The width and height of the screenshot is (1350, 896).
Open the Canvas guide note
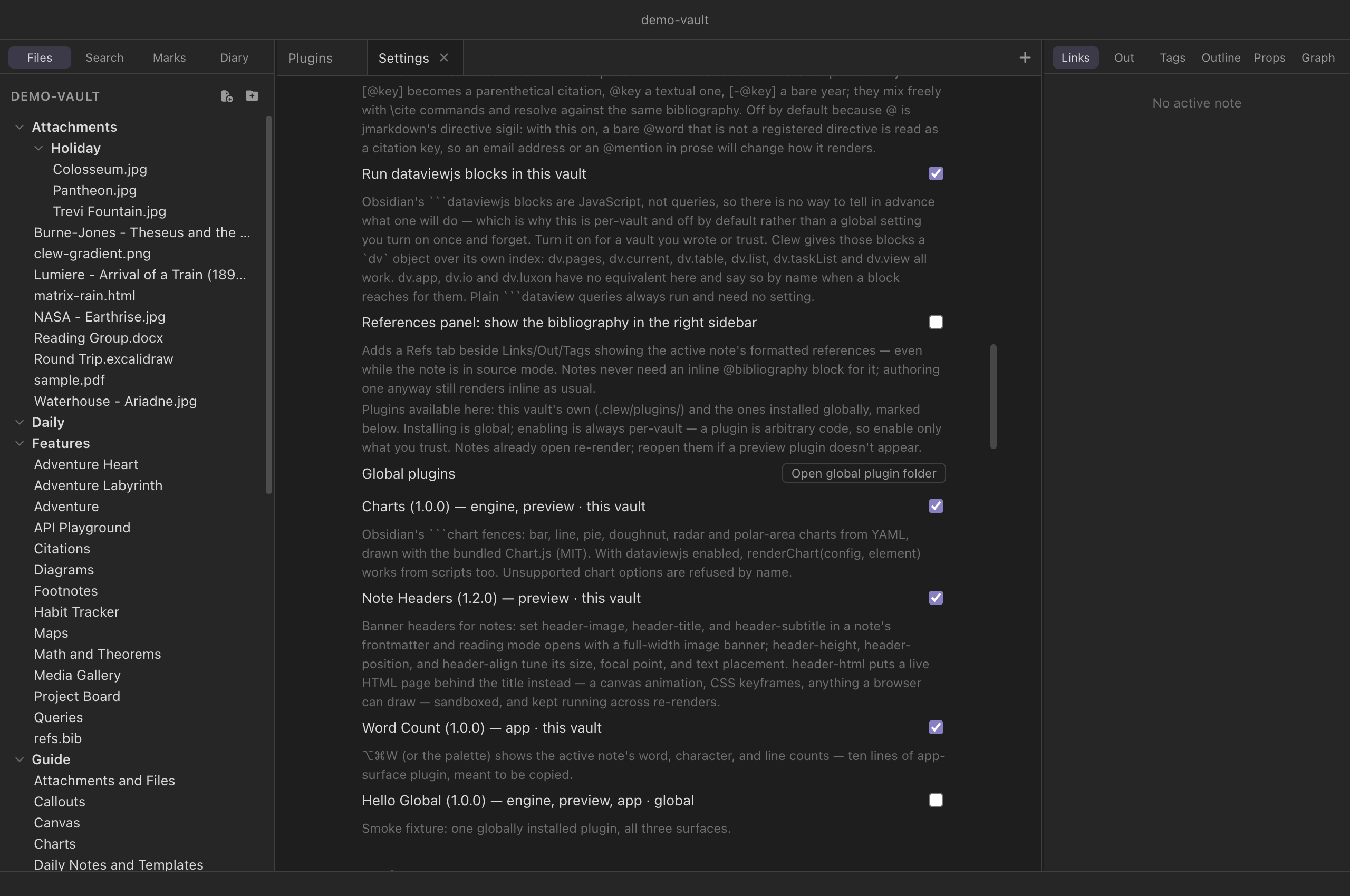[56, 823]
